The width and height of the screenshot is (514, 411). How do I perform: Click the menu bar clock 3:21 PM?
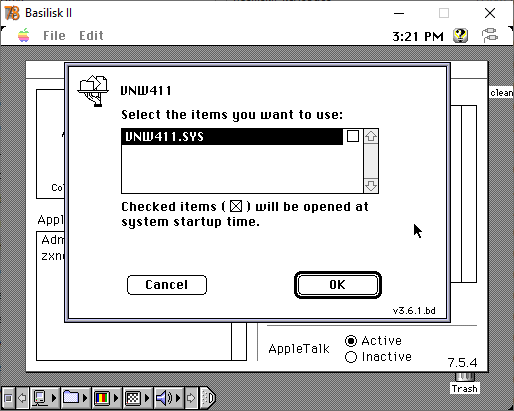point(418,36)
